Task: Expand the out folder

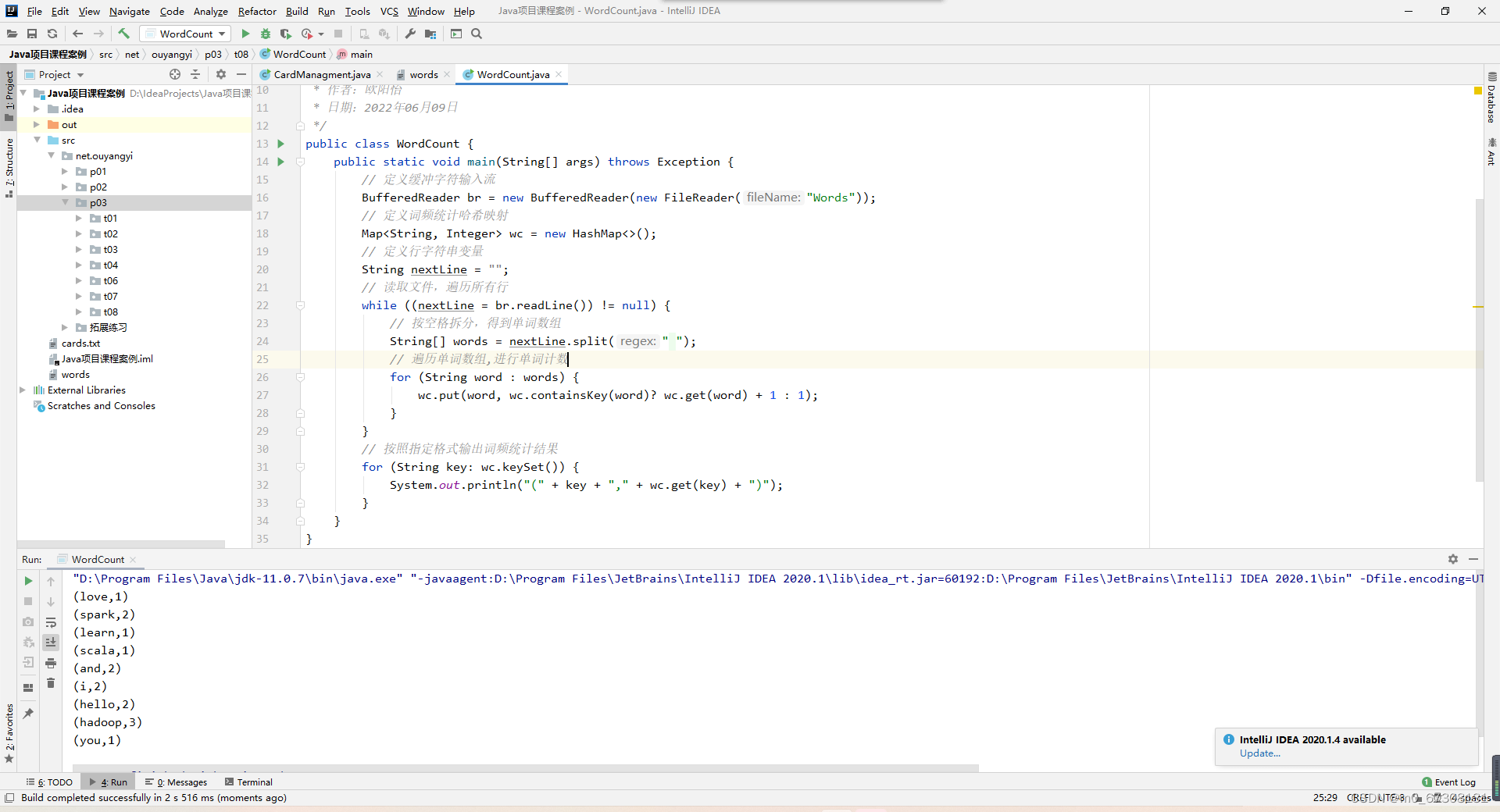Action: (37, 124)
